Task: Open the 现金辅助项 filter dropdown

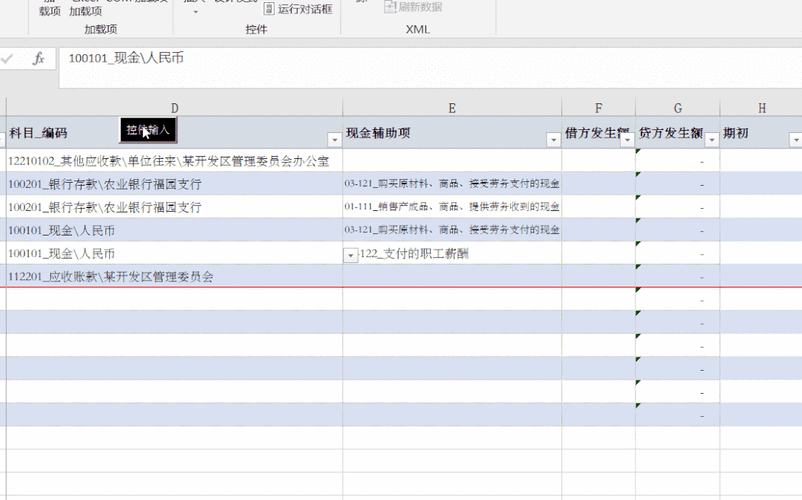Action: click(x=552, y=140)
